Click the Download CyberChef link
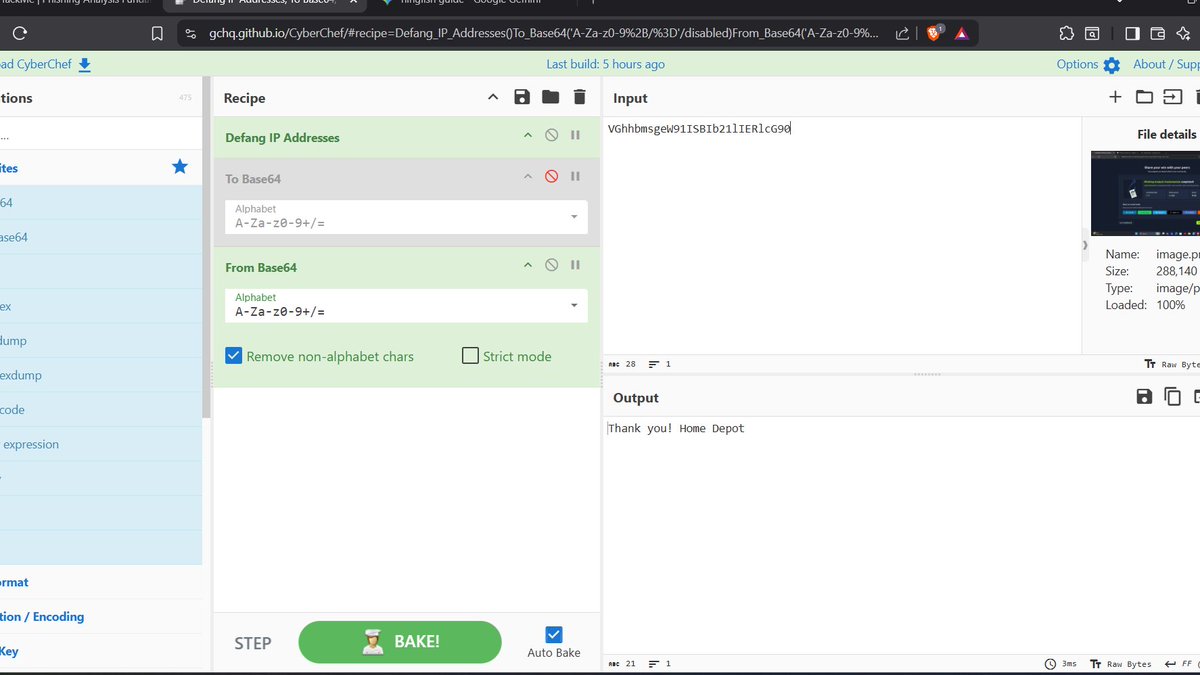The image size is (1200, 675). pos(45,64)
